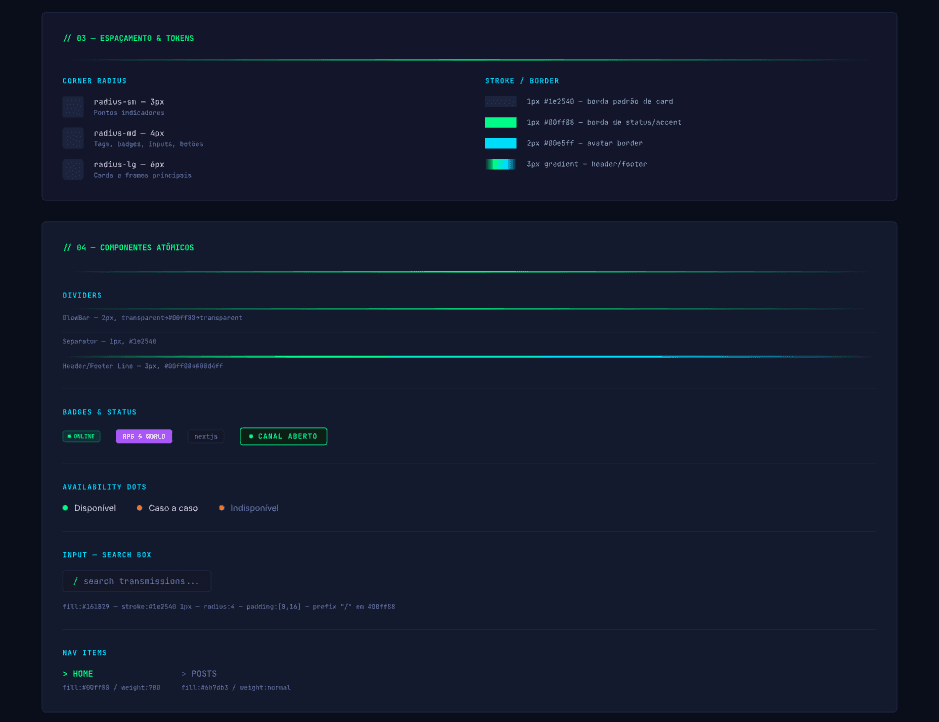The image size is (939, 722).
Task: Toggle the Indisponível availability dot
Action: pyautogui.click(x=222, y=507)
